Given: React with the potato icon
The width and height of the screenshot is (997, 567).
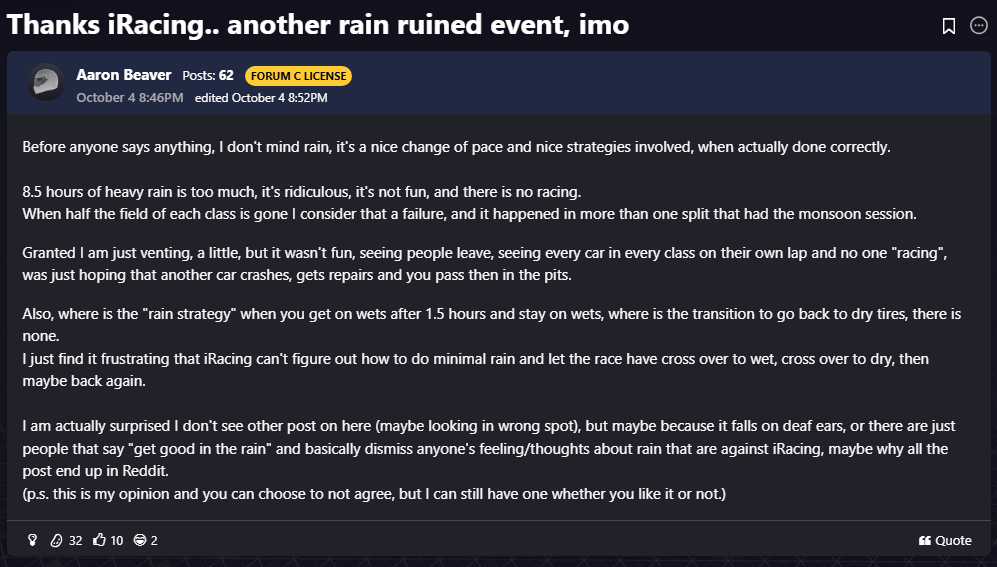Looking at the screenshot, I should [58, 540].
